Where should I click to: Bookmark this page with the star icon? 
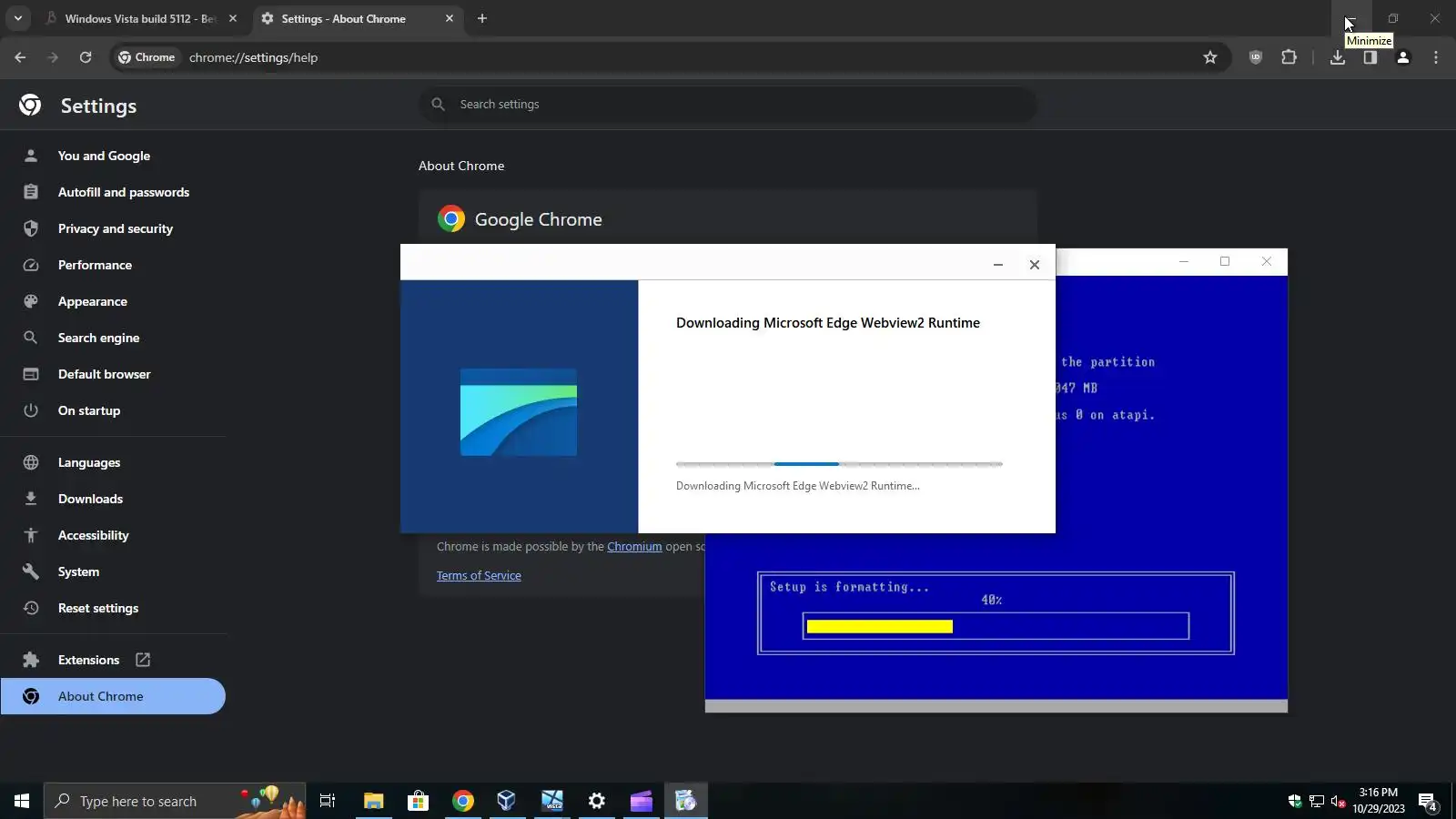coord(1210,57)
